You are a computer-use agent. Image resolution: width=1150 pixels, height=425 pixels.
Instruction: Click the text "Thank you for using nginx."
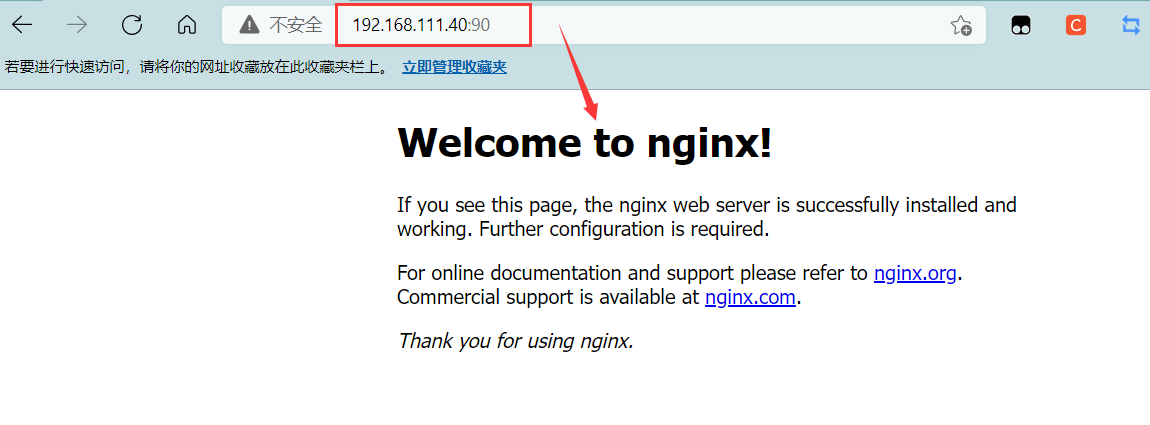tap(516, 341)
